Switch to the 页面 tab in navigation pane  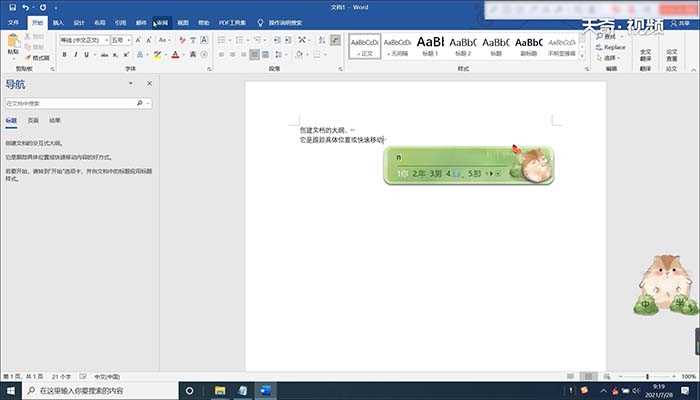click(x=33, y=119)
